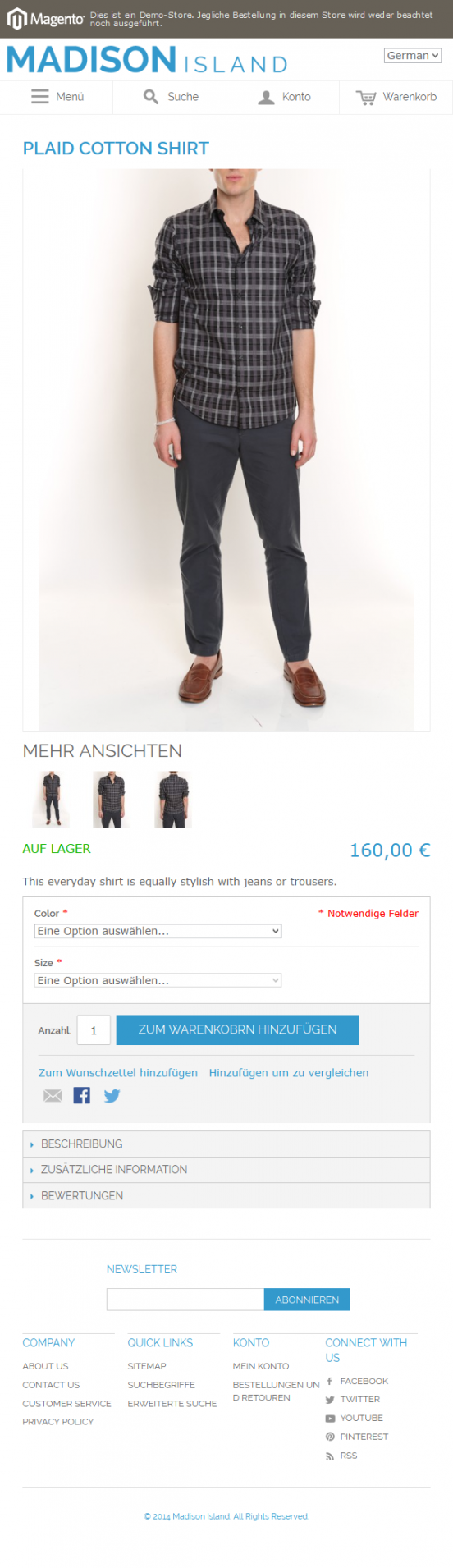Share product on Twitter bird icon
Screen dimensions: 453x1568
[x=112, y=1095]
